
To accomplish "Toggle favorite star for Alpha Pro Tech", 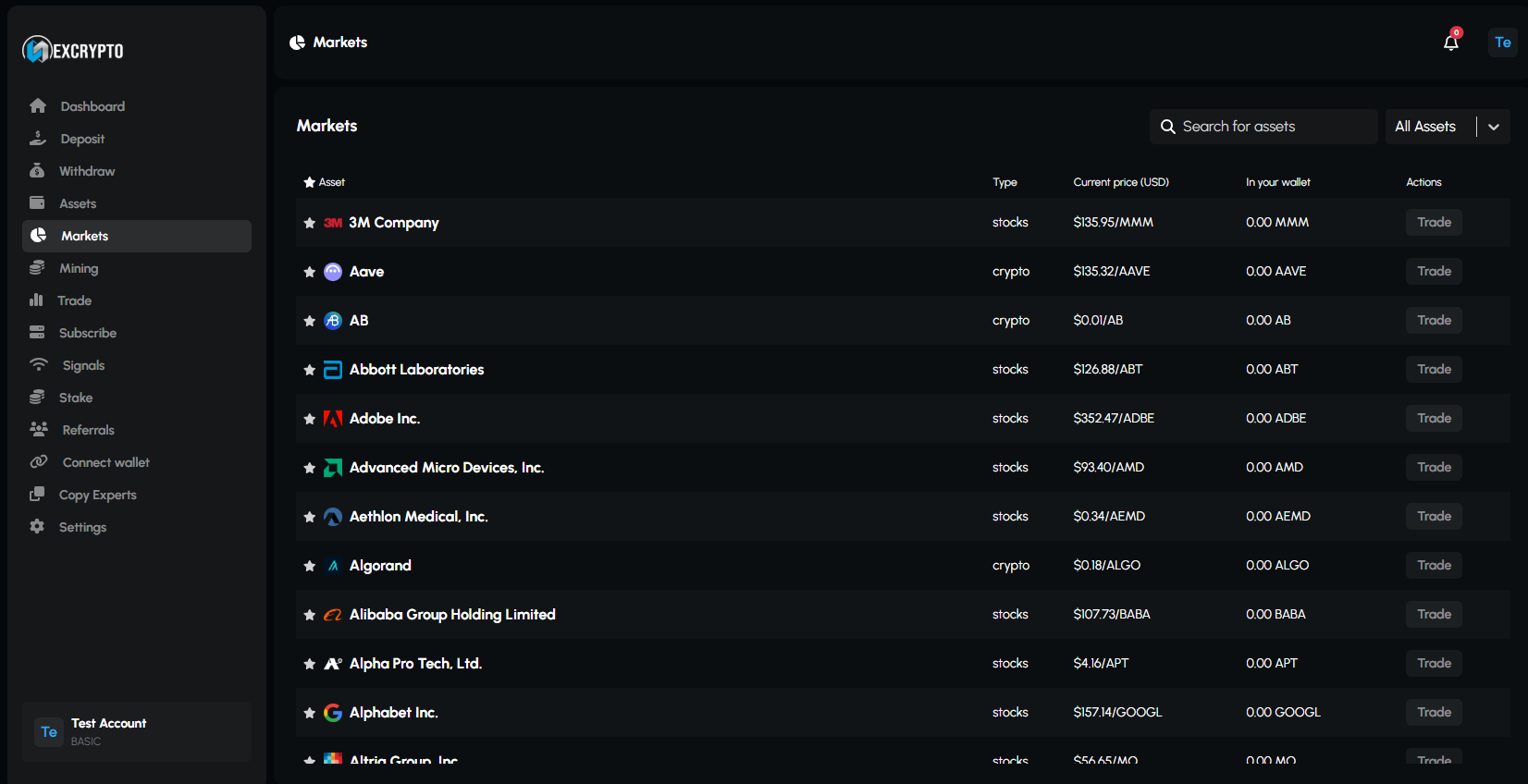I will tap(310, 664).
